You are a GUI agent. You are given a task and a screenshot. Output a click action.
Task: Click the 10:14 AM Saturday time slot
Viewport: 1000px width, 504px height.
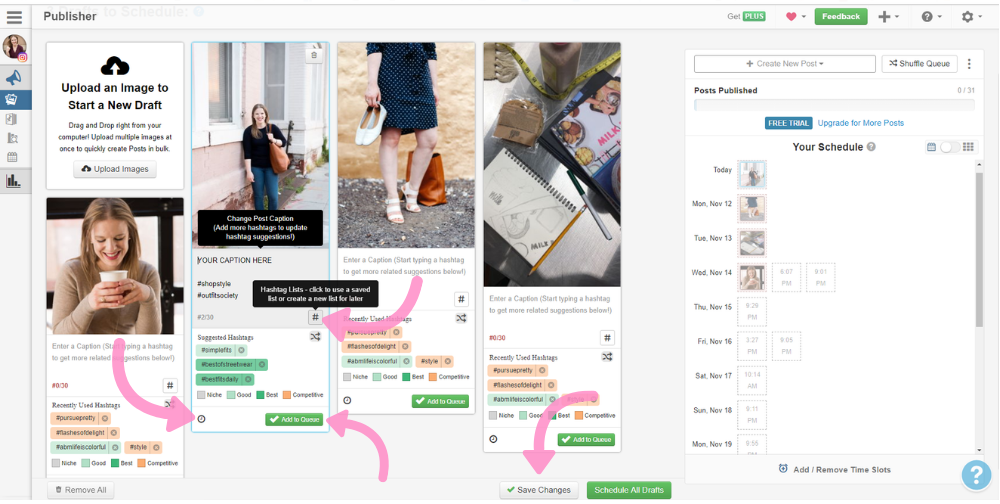(x=752, y=380)
